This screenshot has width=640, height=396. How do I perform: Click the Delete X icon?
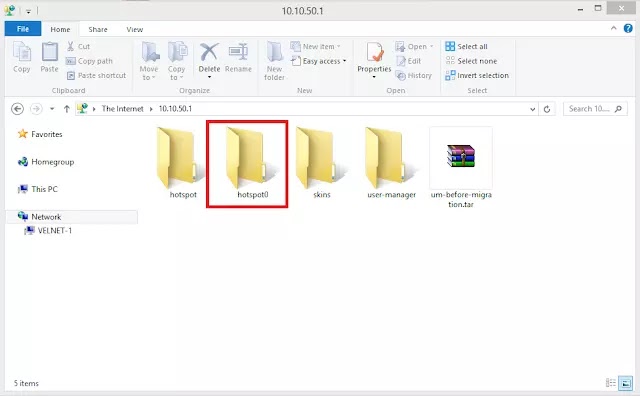point(209,52)
